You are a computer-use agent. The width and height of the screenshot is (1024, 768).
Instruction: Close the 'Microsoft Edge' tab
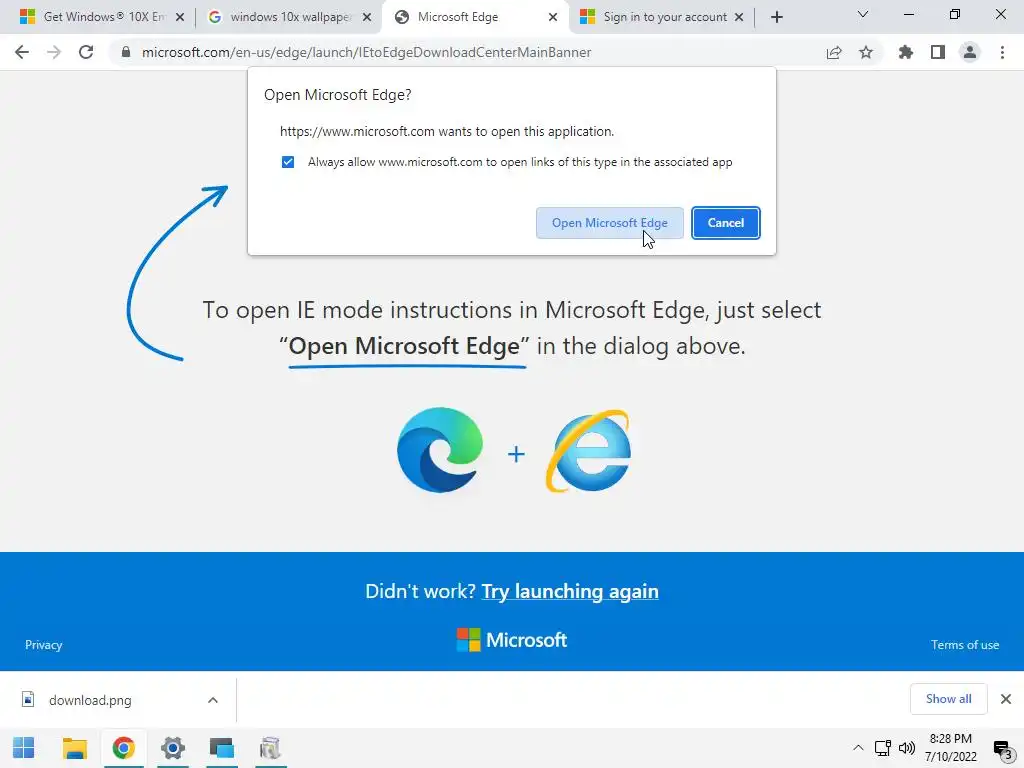pyautogui.click(x=553, y=17)
